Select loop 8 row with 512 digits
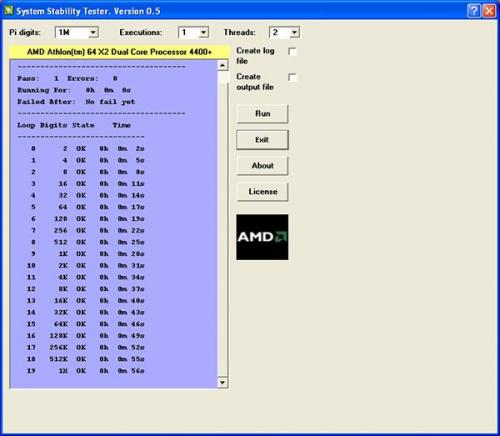The height and width of the screenshot is (436, 500). click(88, 242)
